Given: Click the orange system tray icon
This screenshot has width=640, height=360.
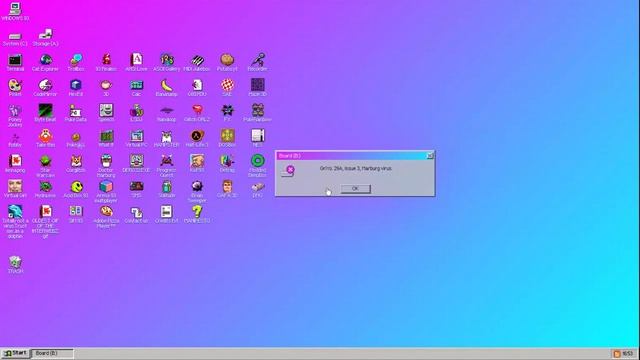Looking at the screenshot, I should [617, 353].
